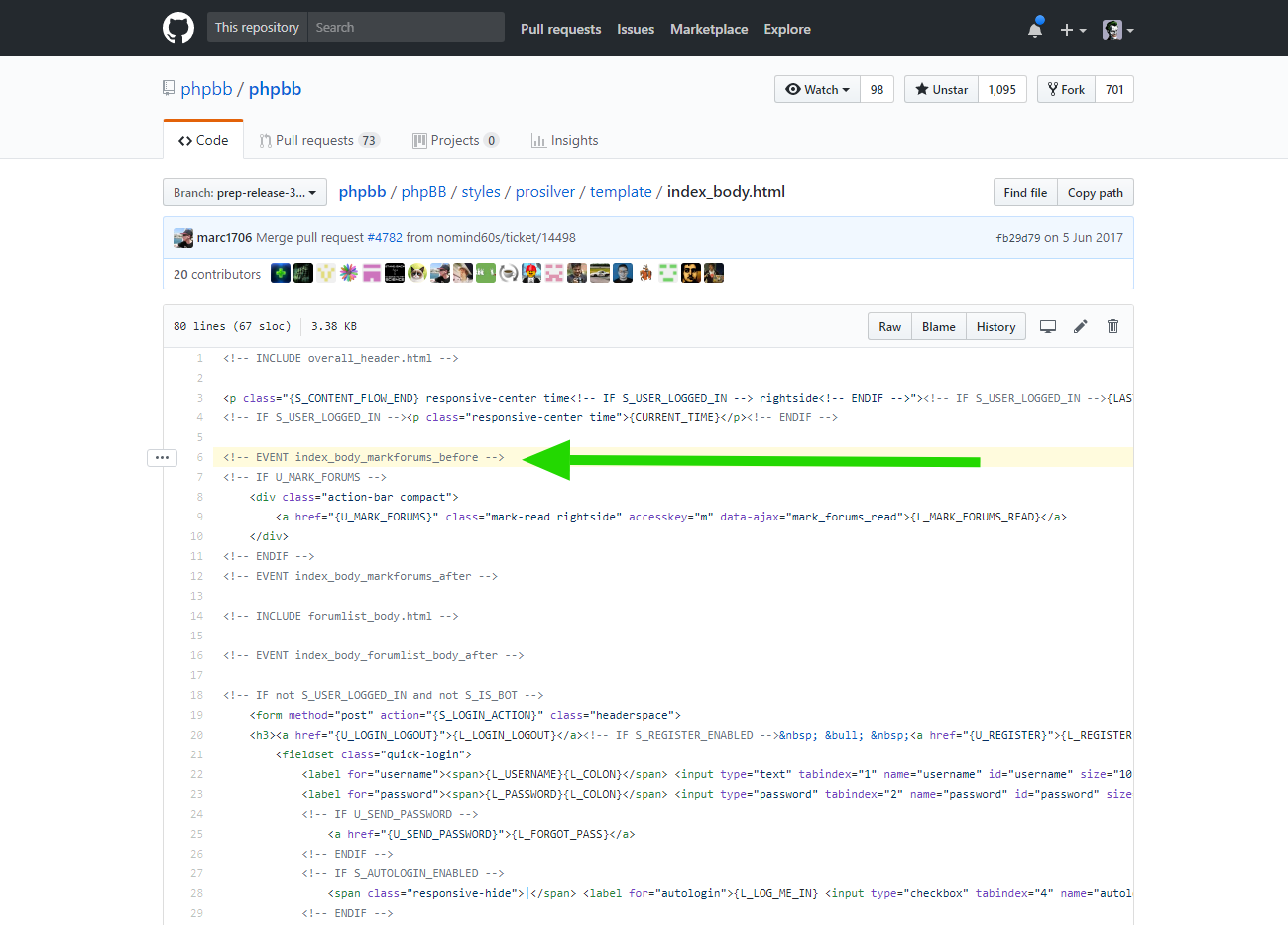
Task: Open the notifications bell
Action: point(1035,29)
